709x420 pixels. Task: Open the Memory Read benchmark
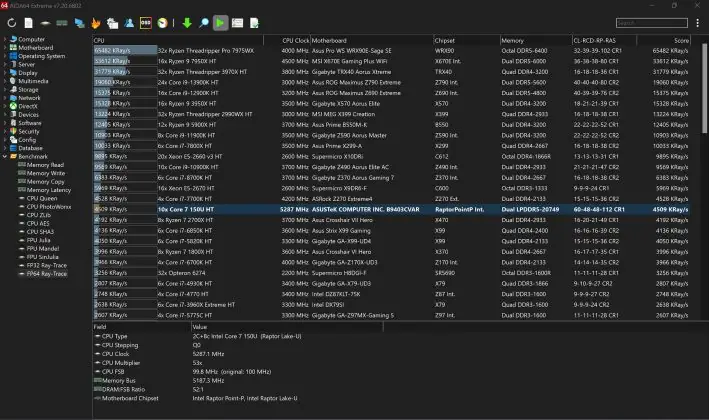click(x=45, y=165)
